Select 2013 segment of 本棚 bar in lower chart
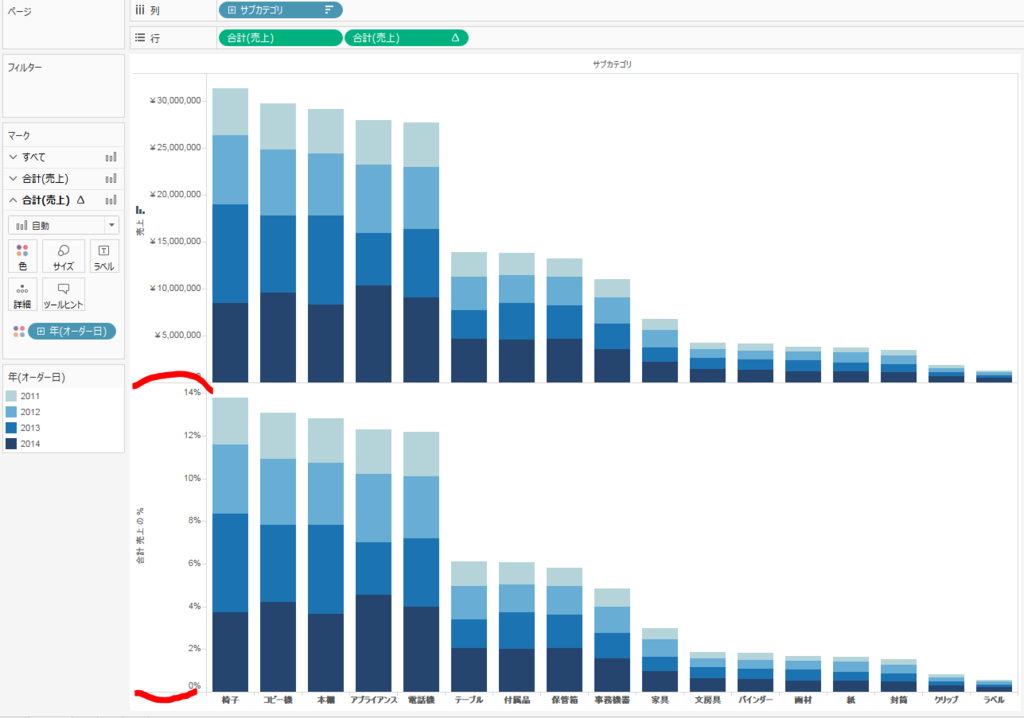The image size is (1024, 718). tap(326, 569)
